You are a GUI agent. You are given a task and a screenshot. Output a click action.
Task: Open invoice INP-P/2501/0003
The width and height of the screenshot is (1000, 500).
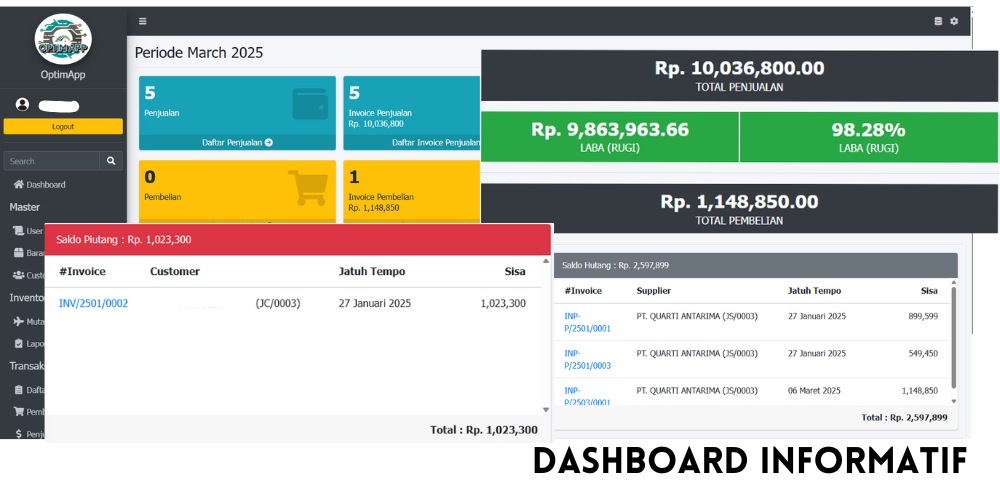pos(587,359)
